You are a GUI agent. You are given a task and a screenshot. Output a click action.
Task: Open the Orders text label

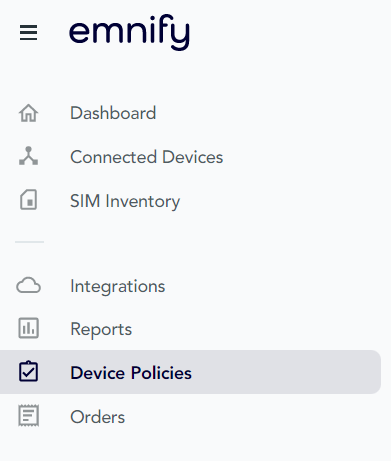(97, 417)
